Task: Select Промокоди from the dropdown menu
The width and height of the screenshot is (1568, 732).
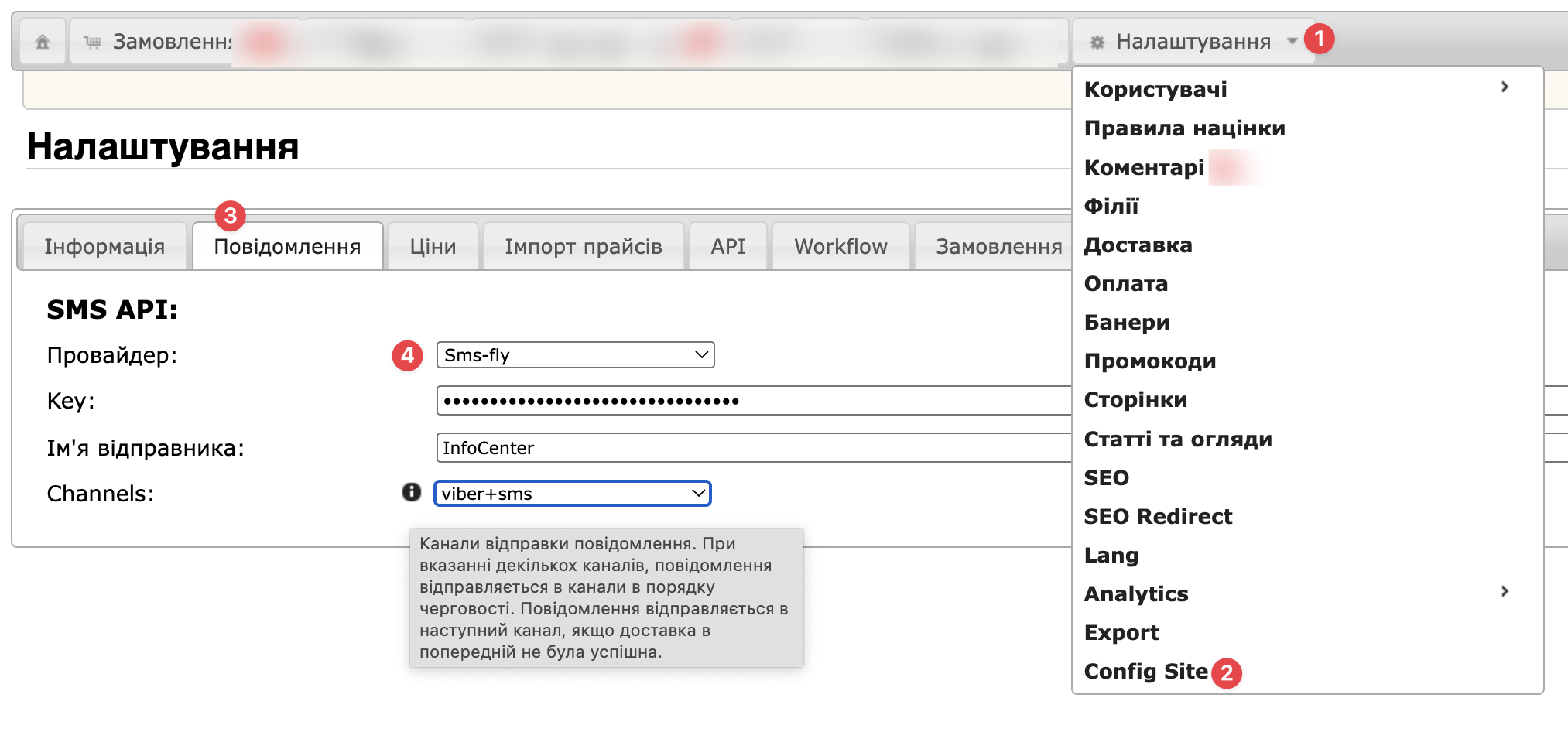Action: tap(1150, 361)
